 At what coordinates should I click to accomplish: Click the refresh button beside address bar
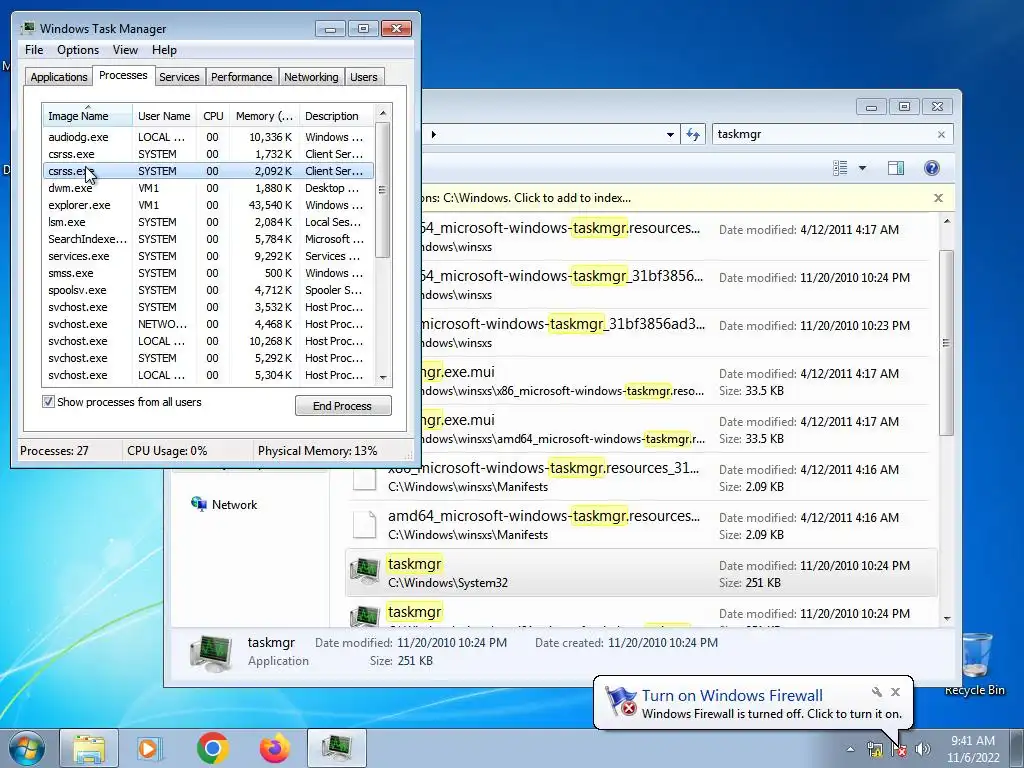pos(693,135)
